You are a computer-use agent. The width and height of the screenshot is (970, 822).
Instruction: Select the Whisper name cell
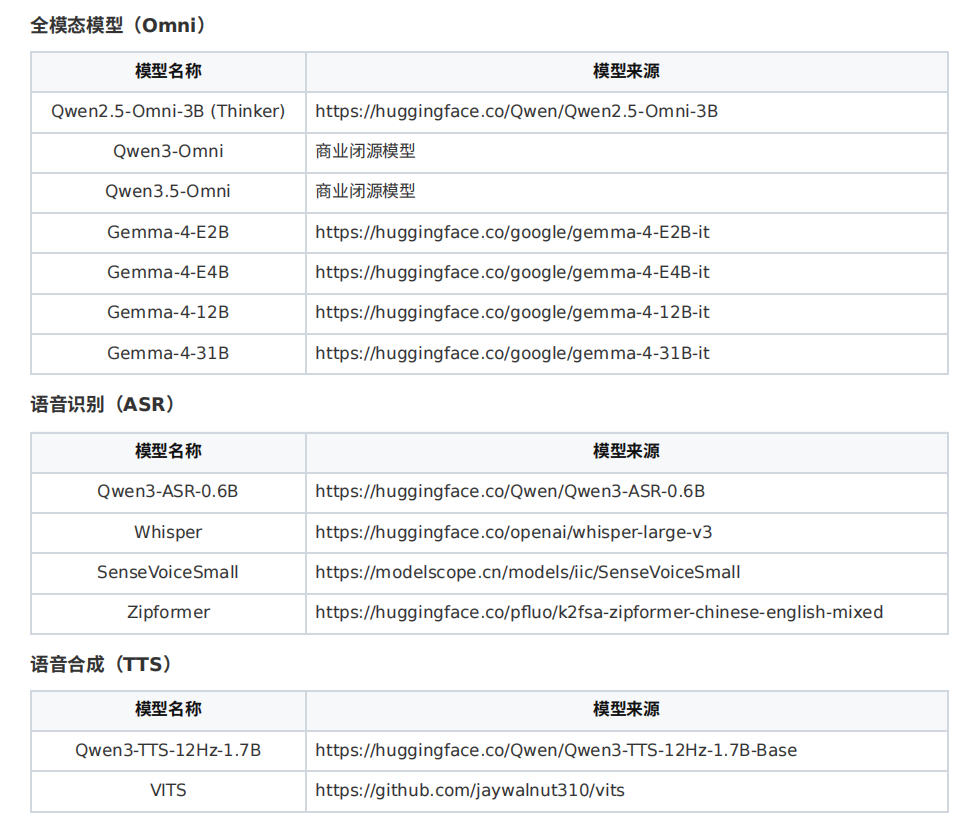pyautogui.click(x=168, y=533)
